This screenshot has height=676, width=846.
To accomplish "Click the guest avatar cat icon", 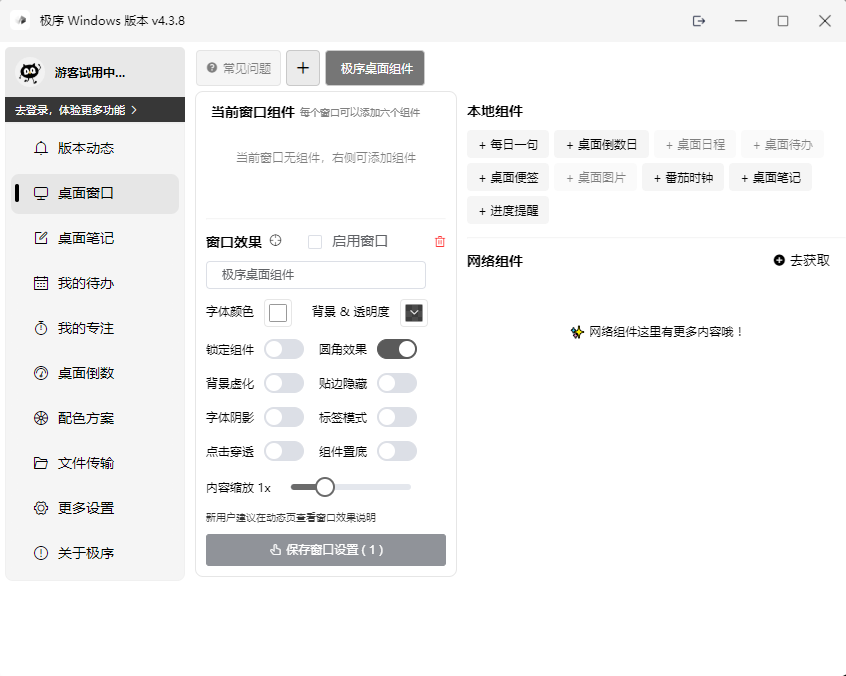I will tap(30, 72).
